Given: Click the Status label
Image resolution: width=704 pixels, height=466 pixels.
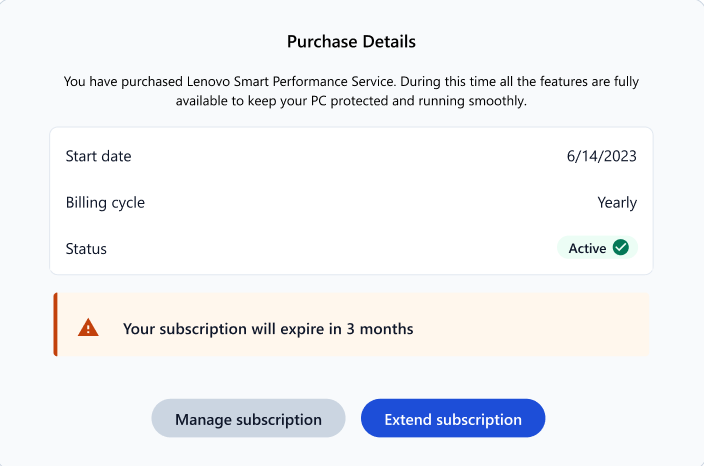Looking at the screenshot, I should pos(86,249).
